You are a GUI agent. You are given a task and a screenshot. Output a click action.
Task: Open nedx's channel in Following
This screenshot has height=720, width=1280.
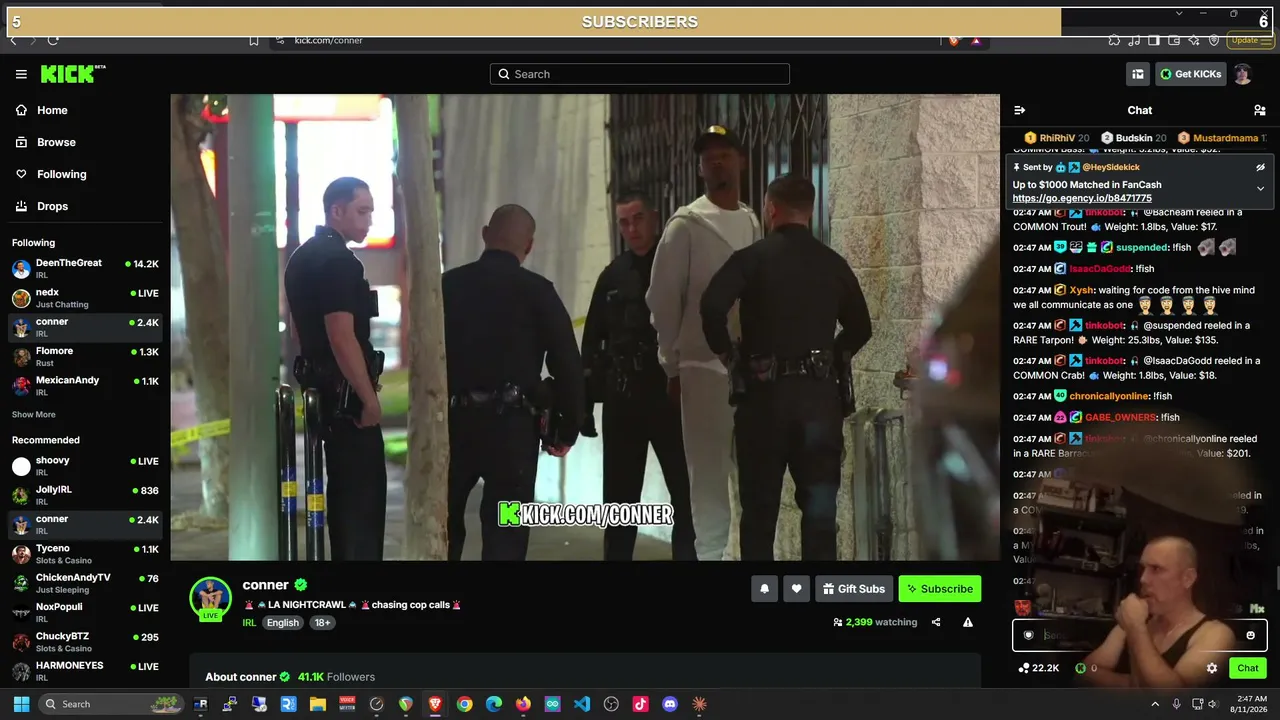click(85, 298)
